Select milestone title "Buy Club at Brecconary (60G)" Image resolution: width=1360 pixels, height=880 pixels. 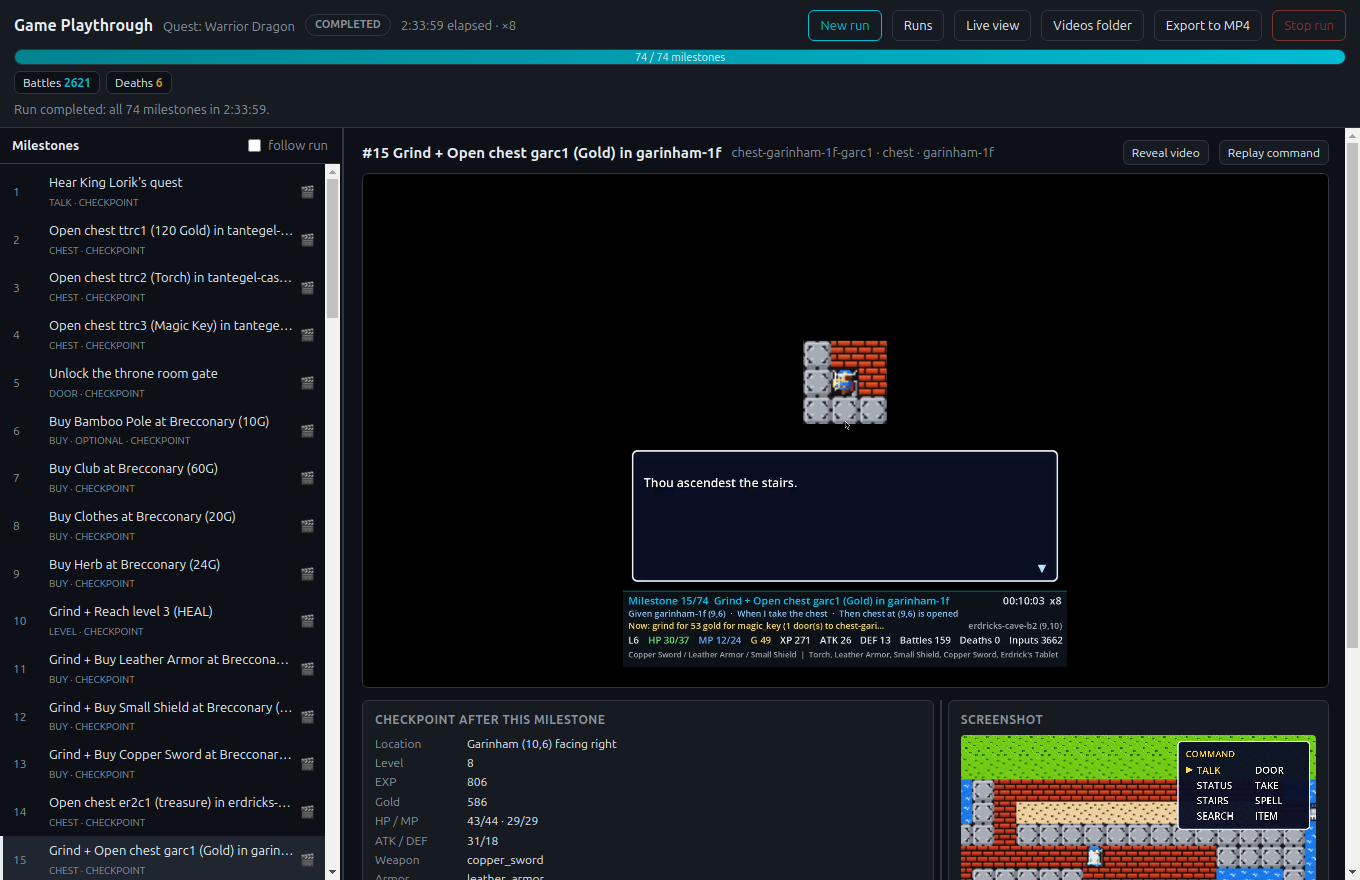pos(133,469)
